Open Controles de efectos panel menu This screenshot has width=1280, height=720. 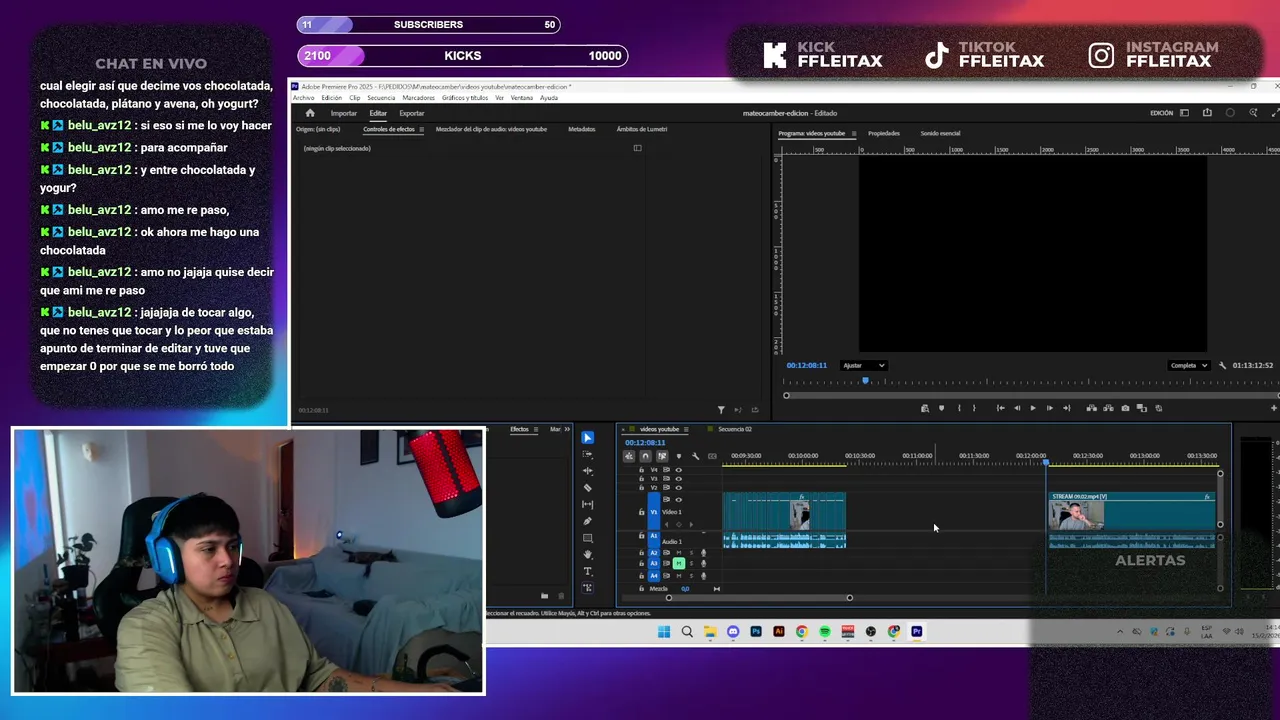421,129
